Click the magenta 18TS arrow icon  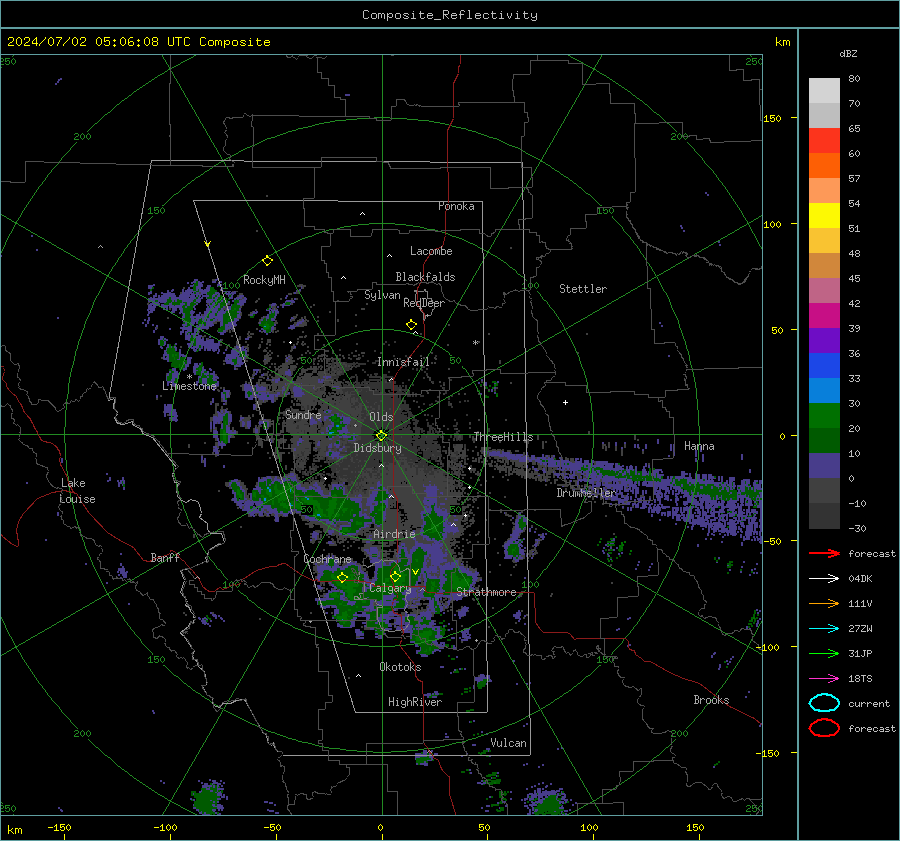coord(824,679)
